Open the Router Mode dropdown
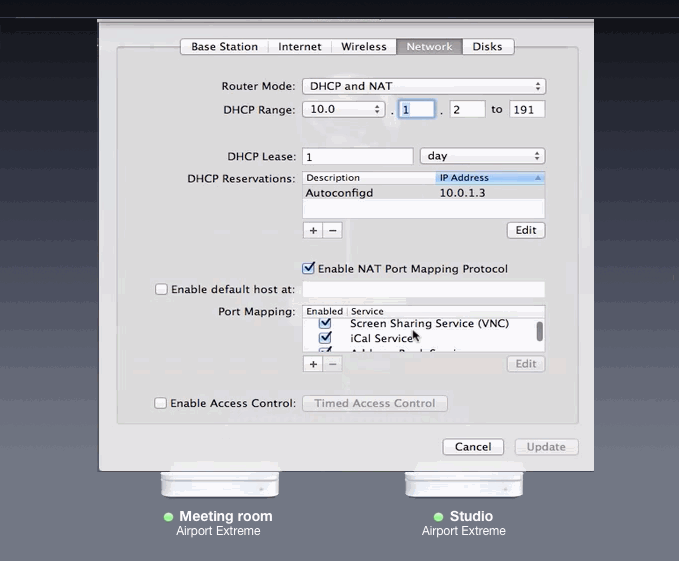This screenshot has height=561, width=679. (424, 86)
